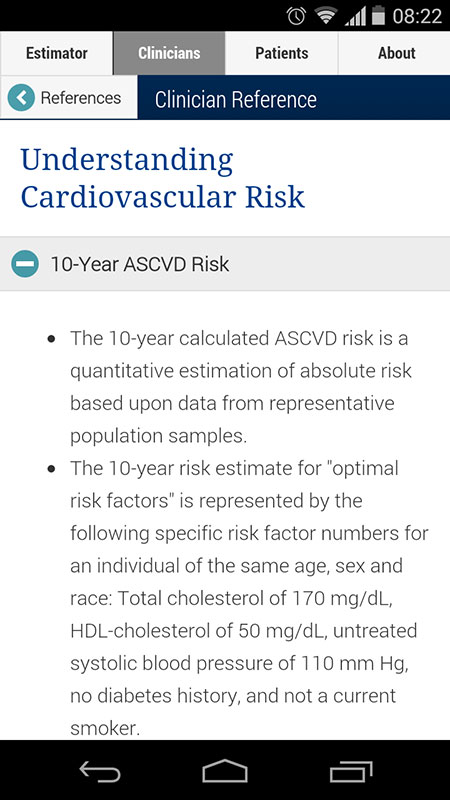Select the Clinicians tab

click(x=169, y=53)
